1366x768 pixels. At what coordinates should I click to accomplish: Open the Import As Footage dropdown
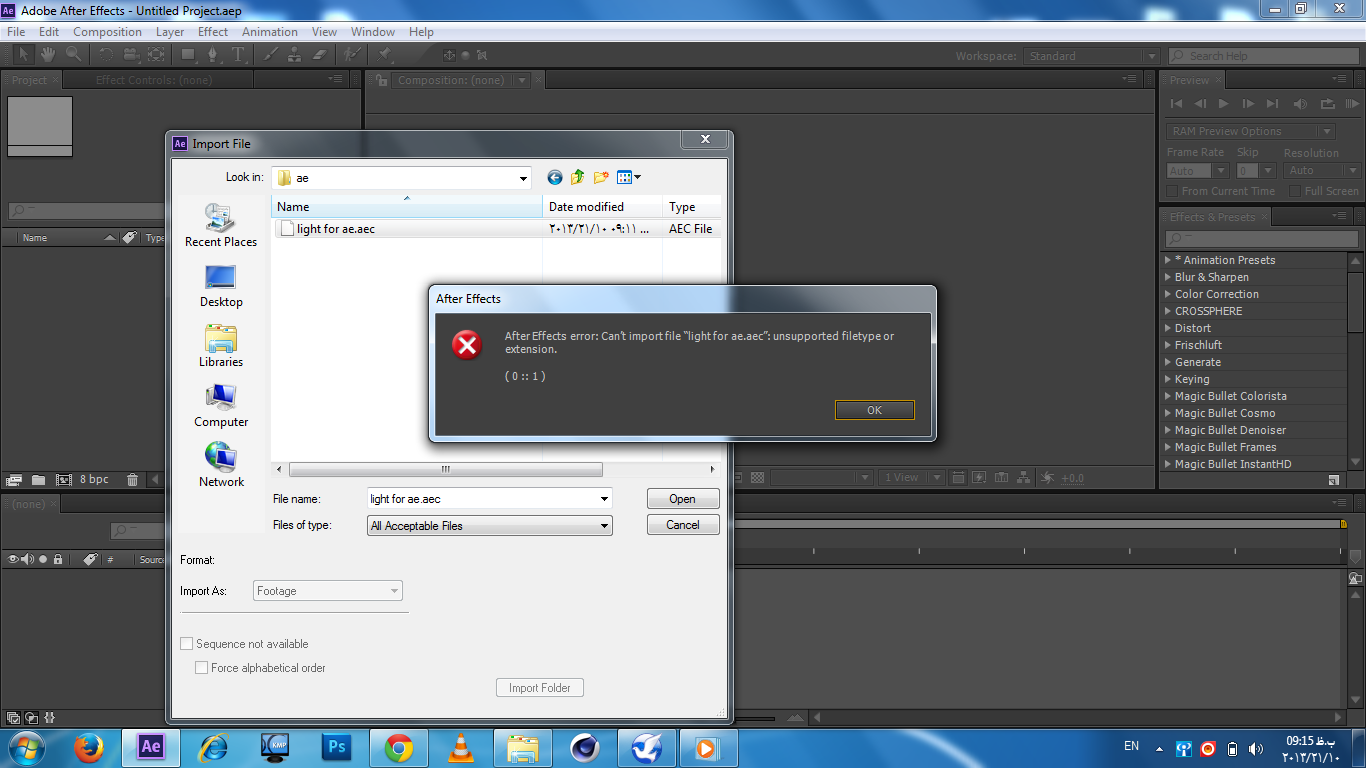(x=328, y=591)
